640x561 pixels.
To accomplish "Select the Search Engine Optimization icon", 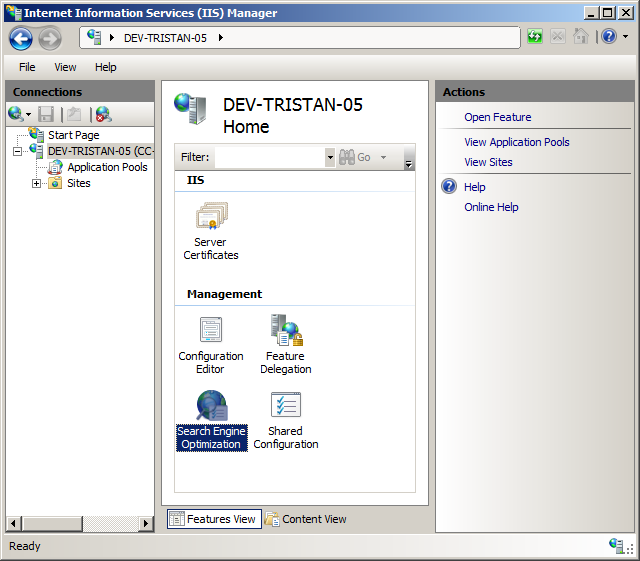I will click(x=211, y=420).
